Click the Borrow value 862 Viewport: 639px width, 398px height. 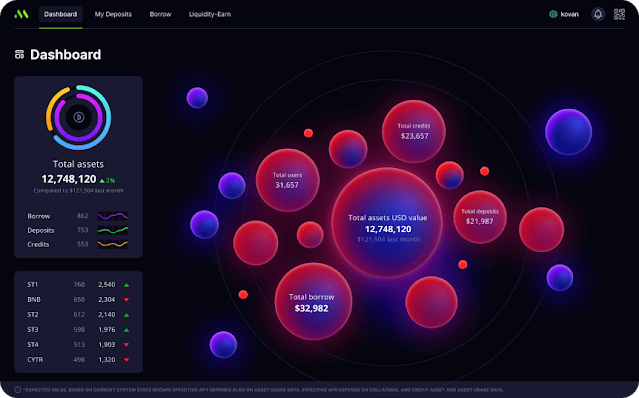coord(82,216)
